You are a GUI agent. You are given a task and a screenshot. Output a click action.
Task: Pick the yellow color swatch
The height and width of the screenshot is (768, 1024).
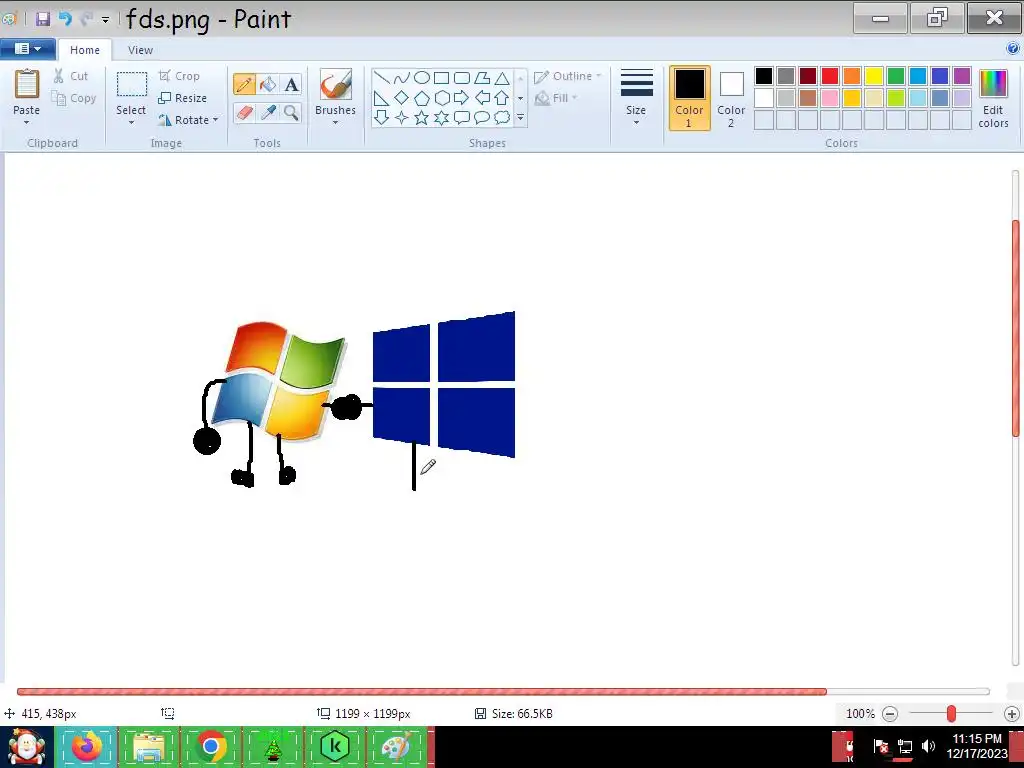coord(874,76)
